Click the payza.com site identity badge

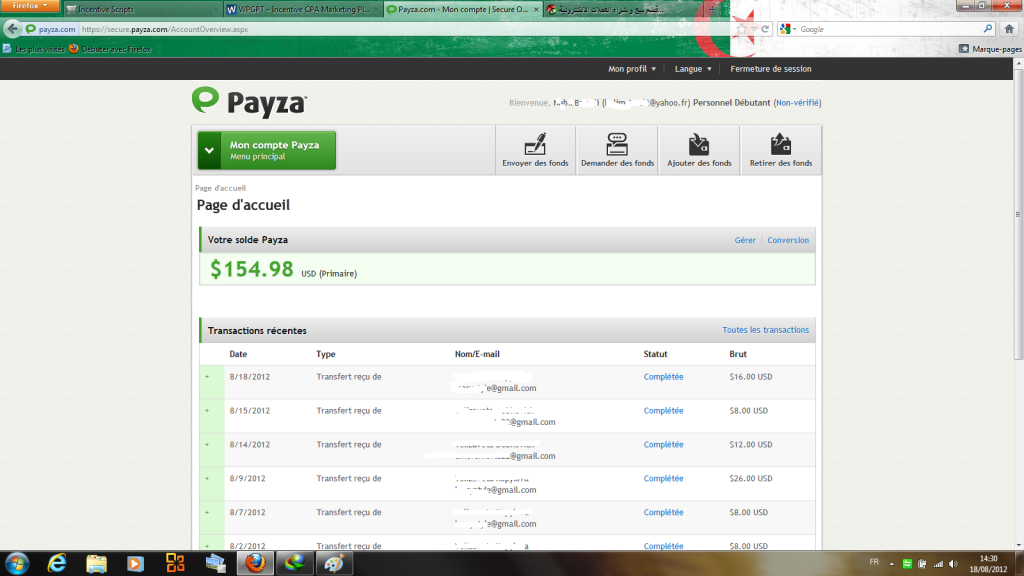(x=51, y=29)
